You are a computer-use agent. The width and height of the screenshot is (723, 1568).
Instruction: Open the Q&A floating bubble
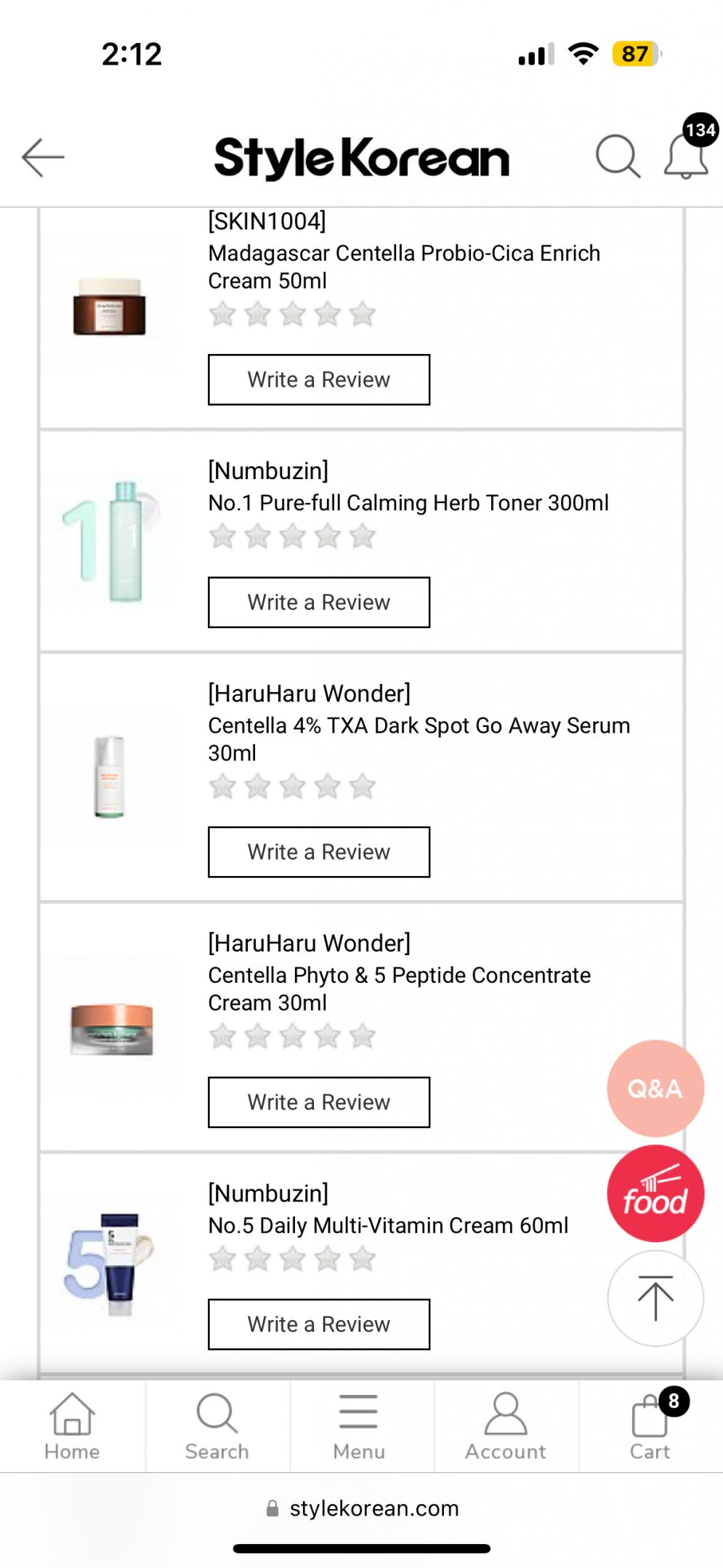click(x=655, y=1088)
